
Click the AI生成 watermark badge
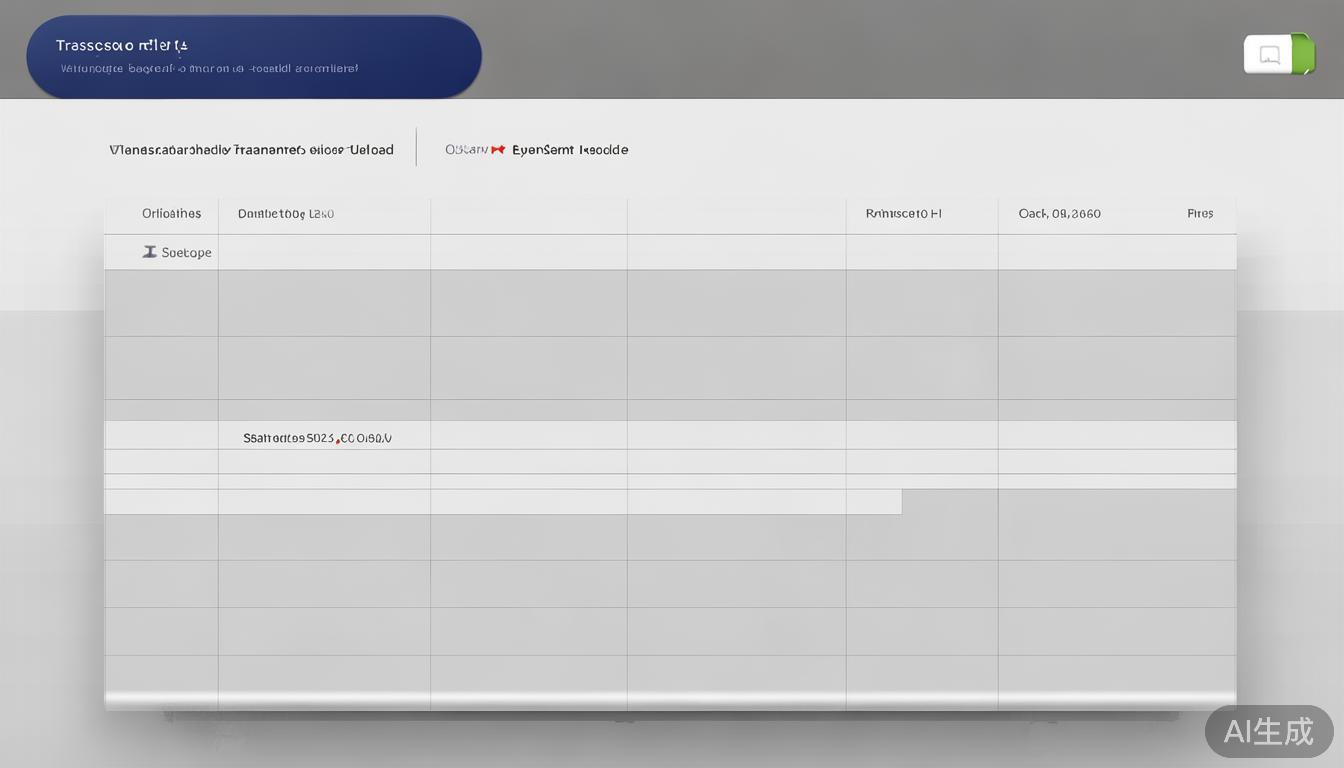[1269, 731]
